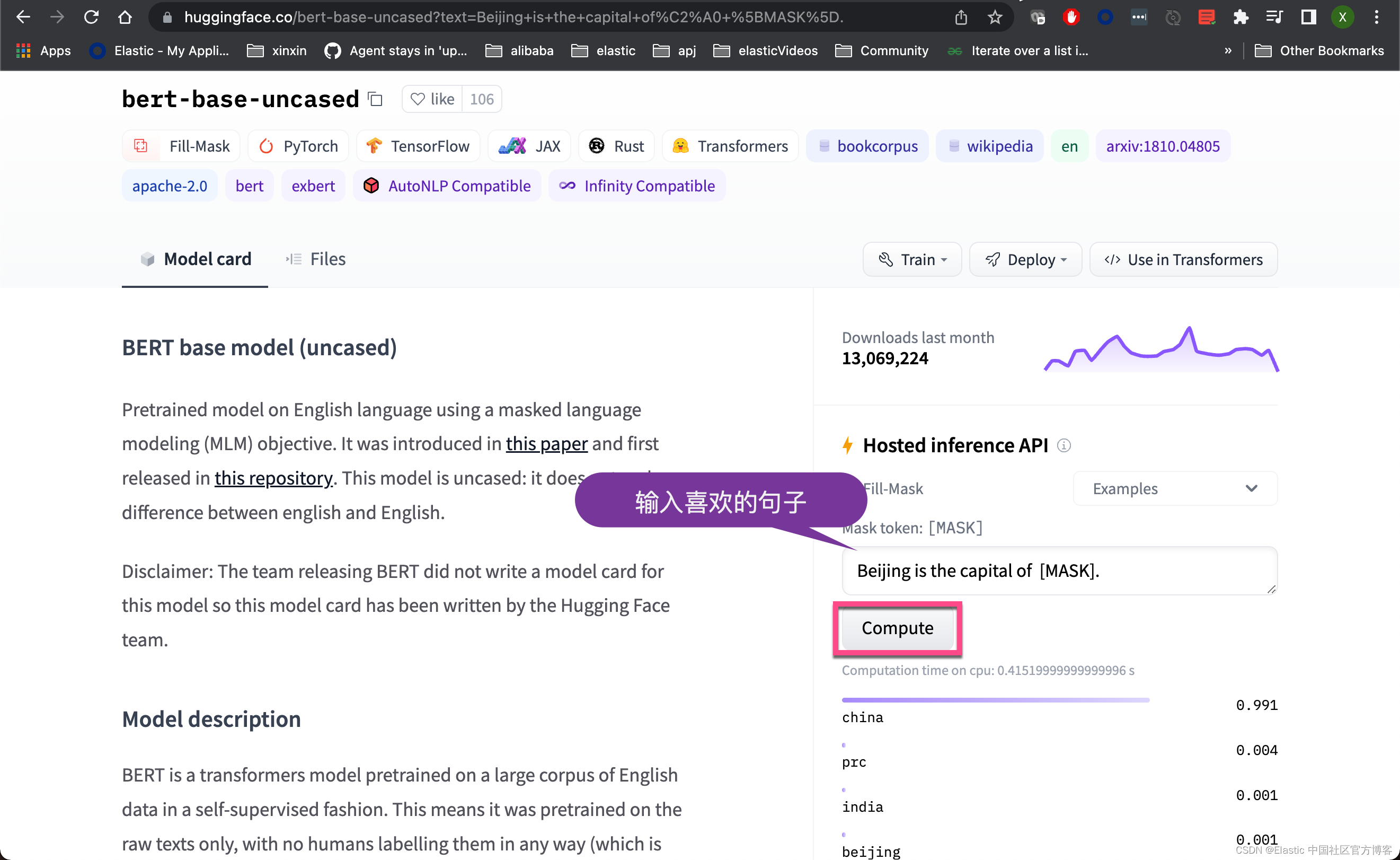The image size is (1400, 860).
Task: Follow the "this paper" link
Action: 546,443
